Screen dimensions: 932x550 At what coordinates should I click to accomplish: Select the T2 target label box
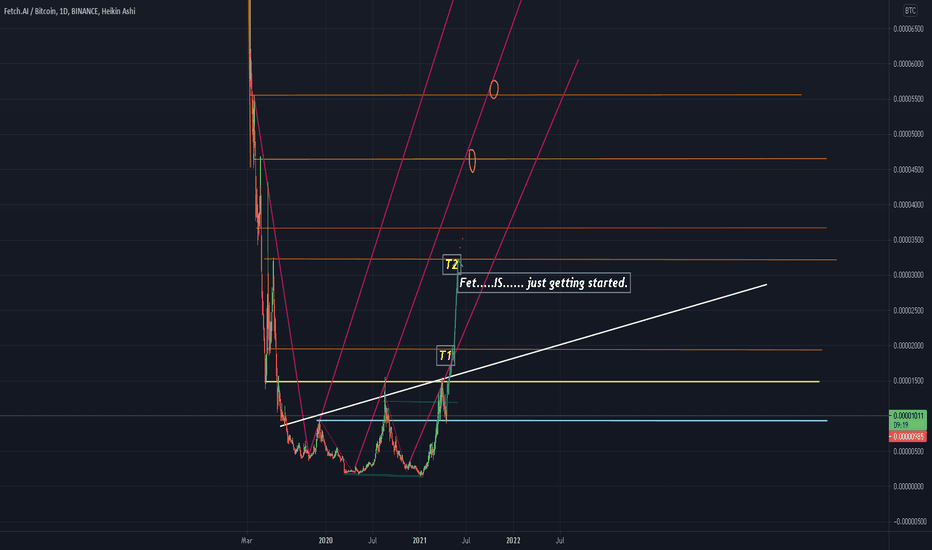452,265
